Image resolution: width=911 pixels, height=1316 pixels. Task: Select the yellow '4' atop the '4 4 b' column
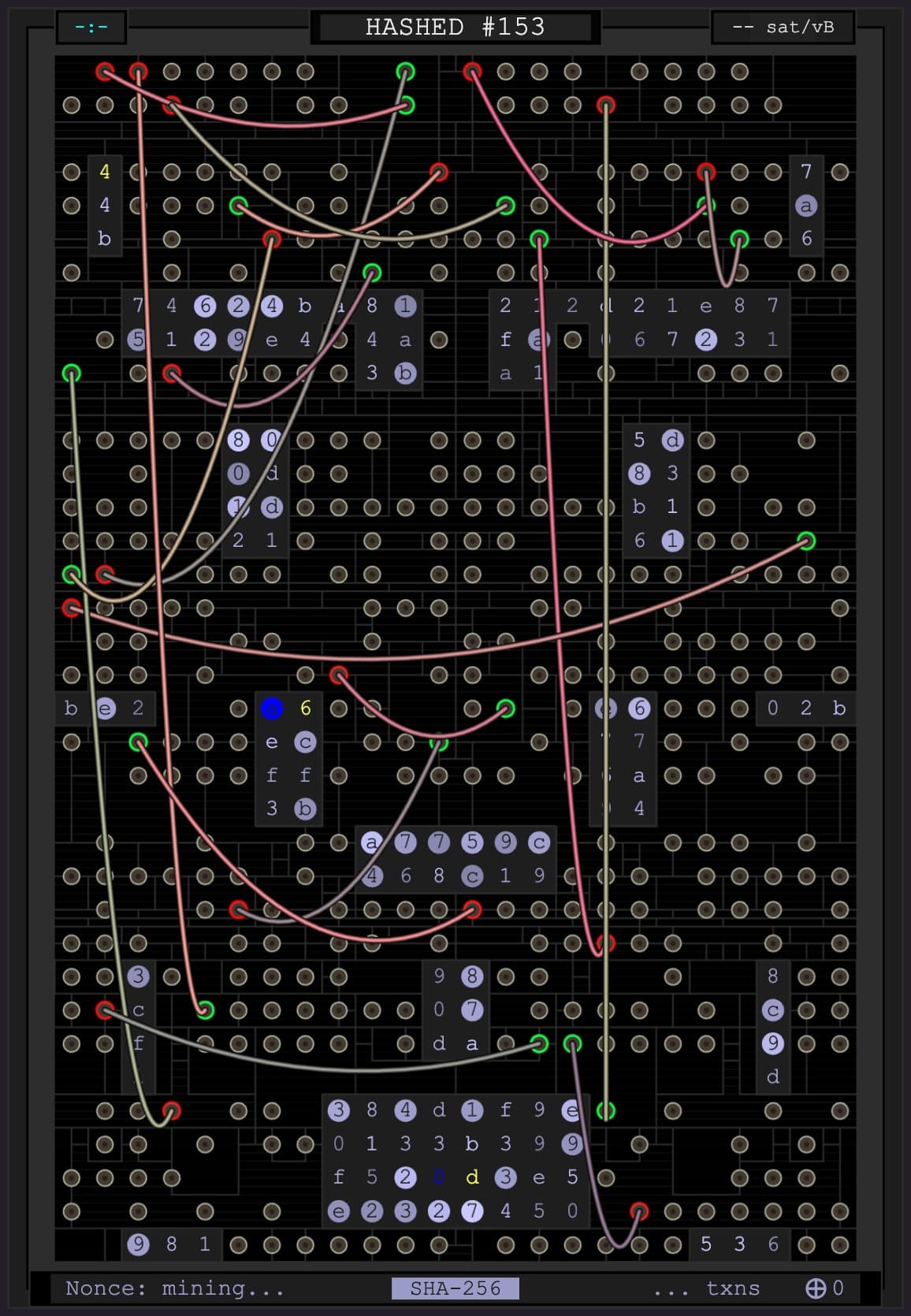pyautogui.click(x=105, y=172)
